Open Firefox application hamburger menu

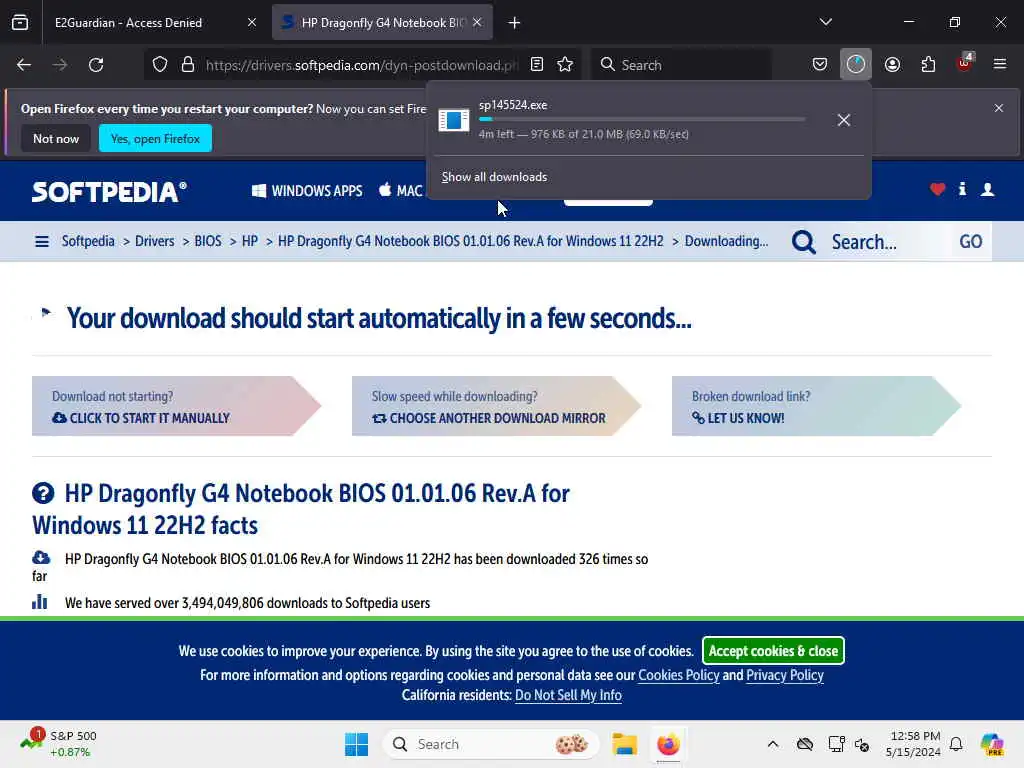[x=1000, y=65]
